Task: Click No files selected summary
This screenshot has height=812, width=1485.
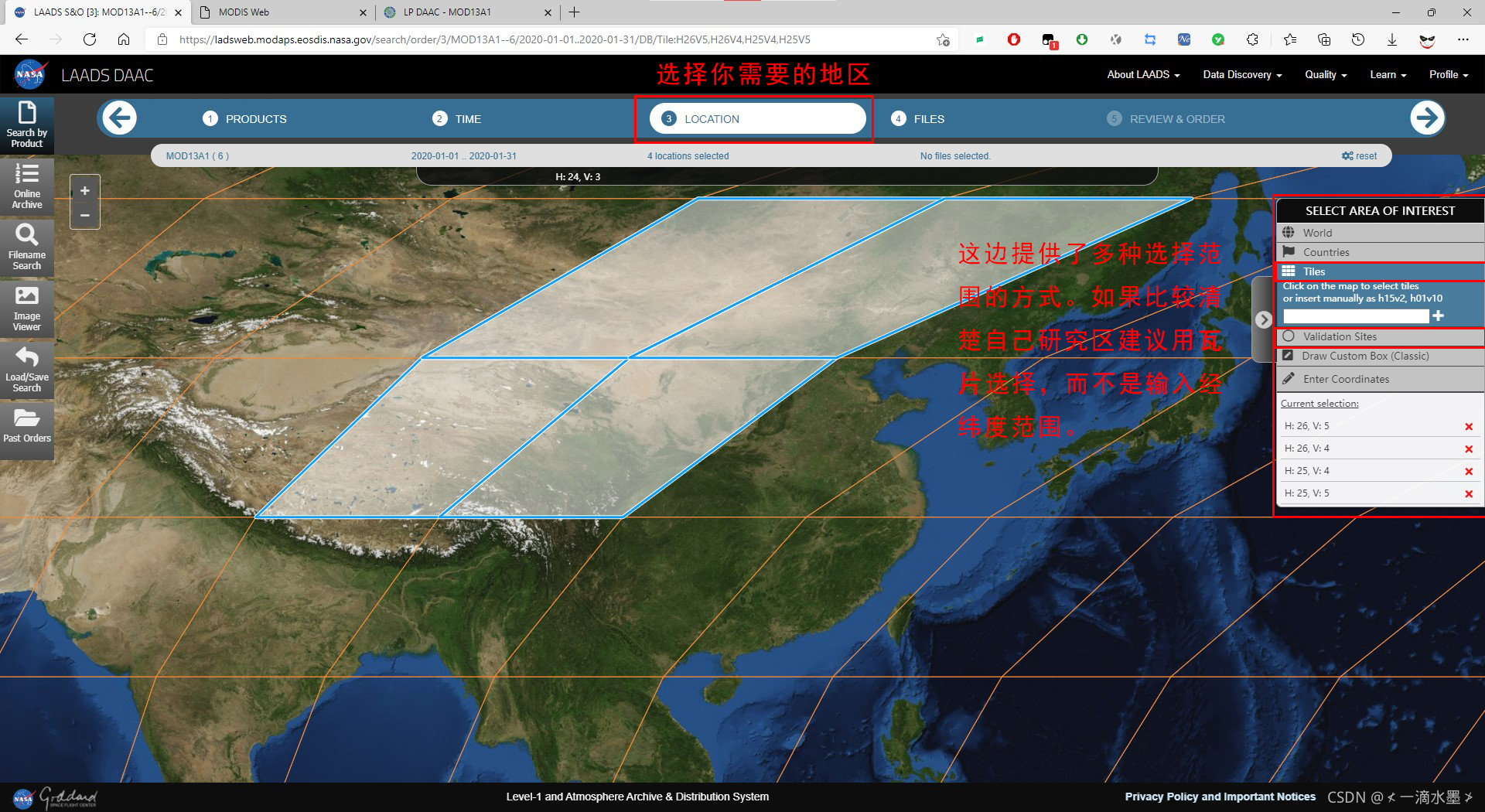Action: click(x=955, y=155)
